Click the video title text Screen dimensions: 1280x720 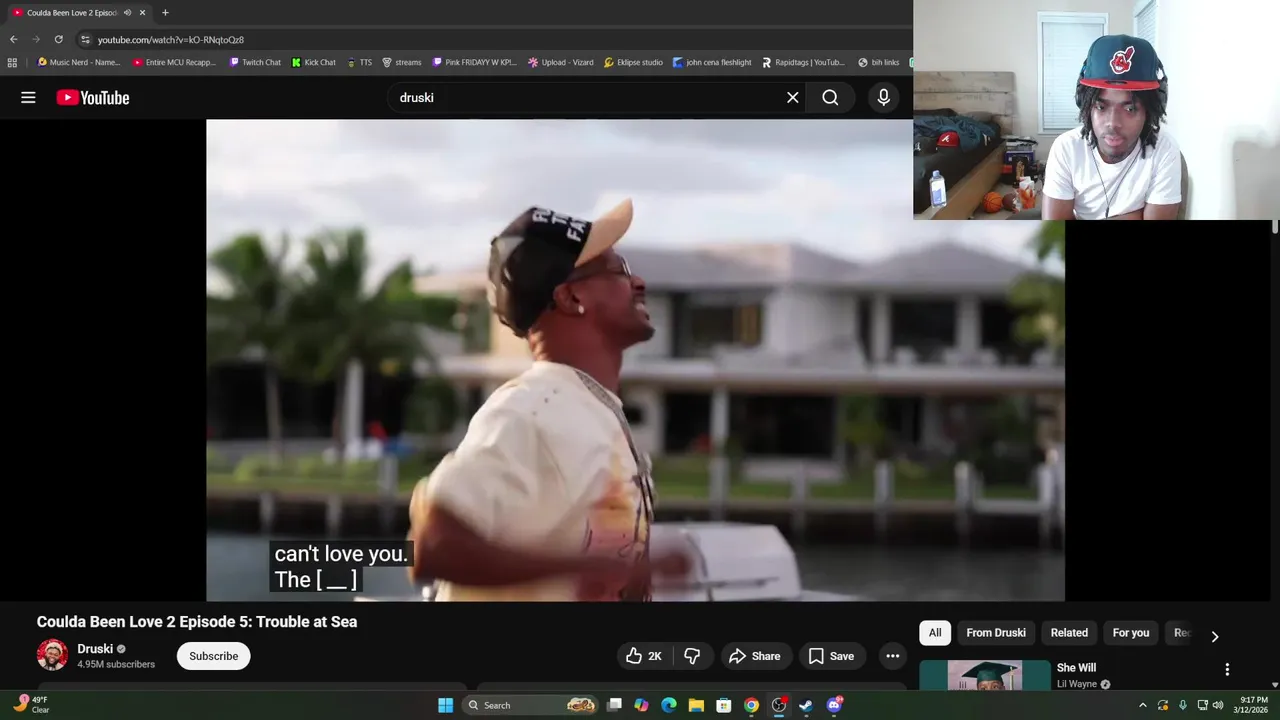197,621
